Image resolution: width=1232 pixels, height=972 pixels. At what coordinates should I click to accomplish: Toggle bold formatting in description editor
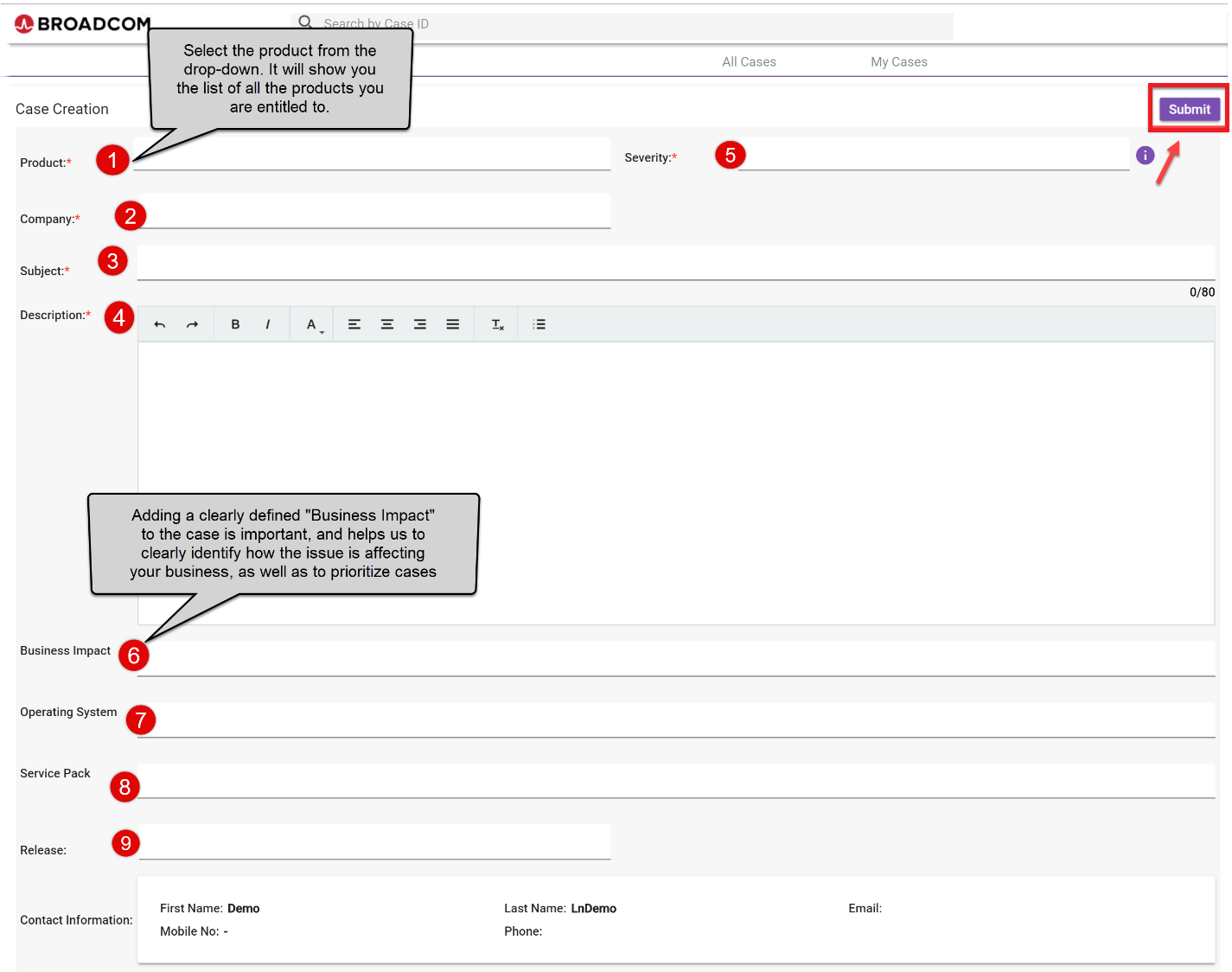click(235, 324)
